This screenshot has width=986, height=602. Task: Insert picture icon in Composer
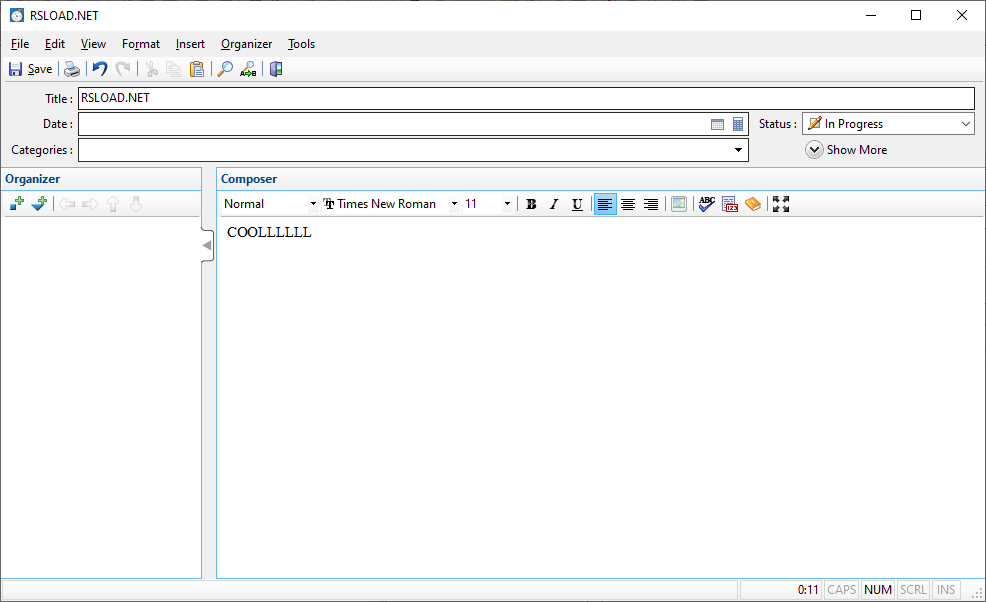pyautogui.click(x=679, y=204)
